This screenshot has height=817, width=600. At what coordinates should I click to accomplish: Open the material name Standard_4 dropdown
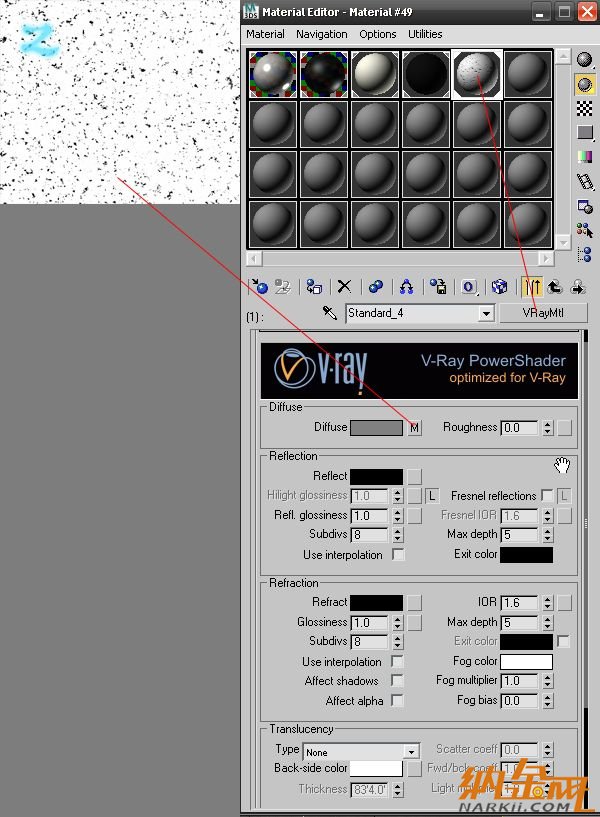tap(486, 313)
